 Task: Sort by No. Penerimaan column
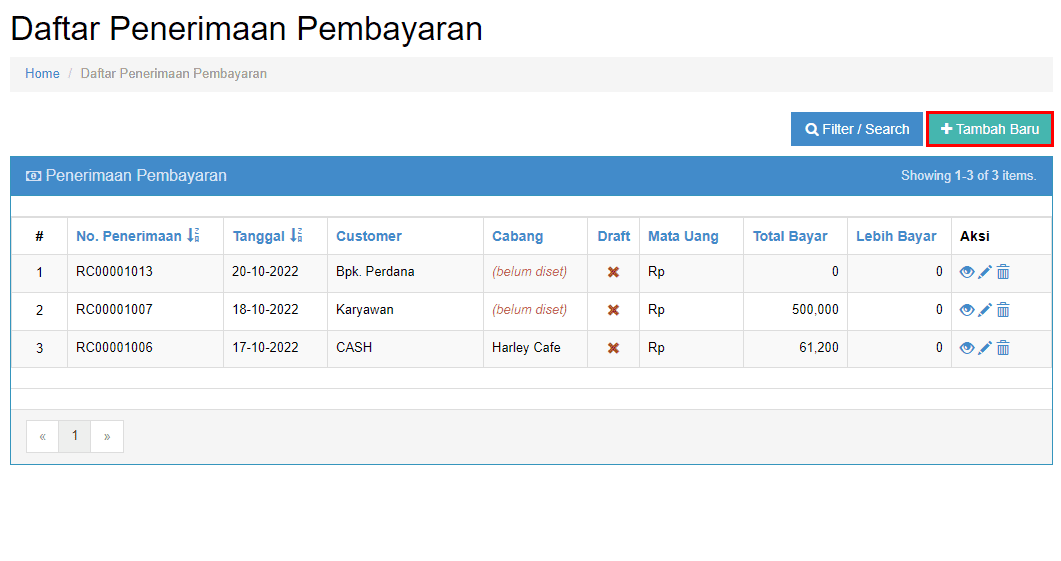(137, 236)
